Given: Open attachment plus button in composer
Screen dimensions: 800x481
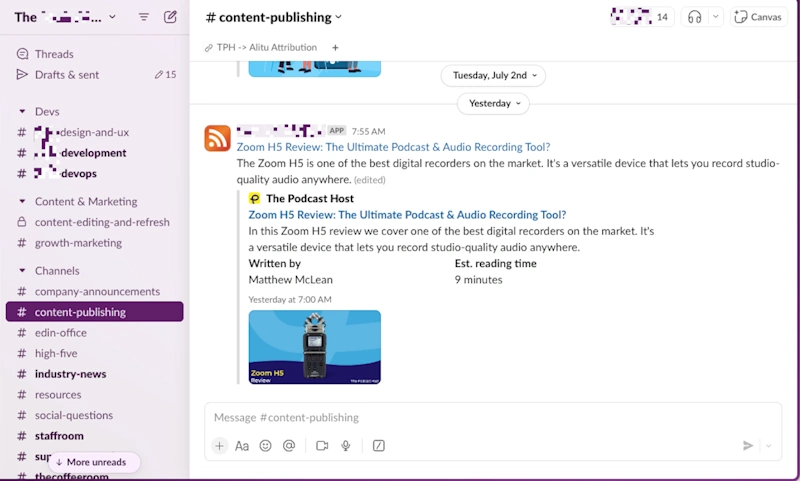Looking at the screenshot, I should (x=219, y=446).
